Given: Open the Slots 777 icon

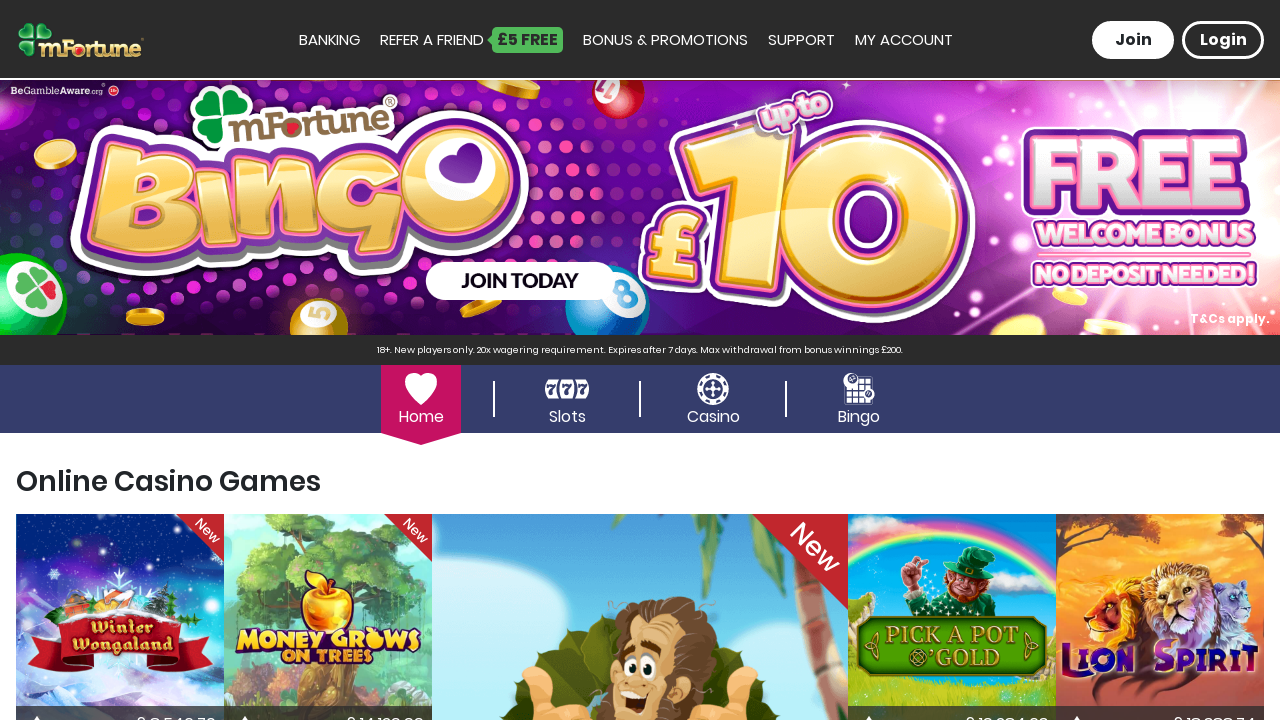Looking at the screenshot, I should tap(567, 389).
